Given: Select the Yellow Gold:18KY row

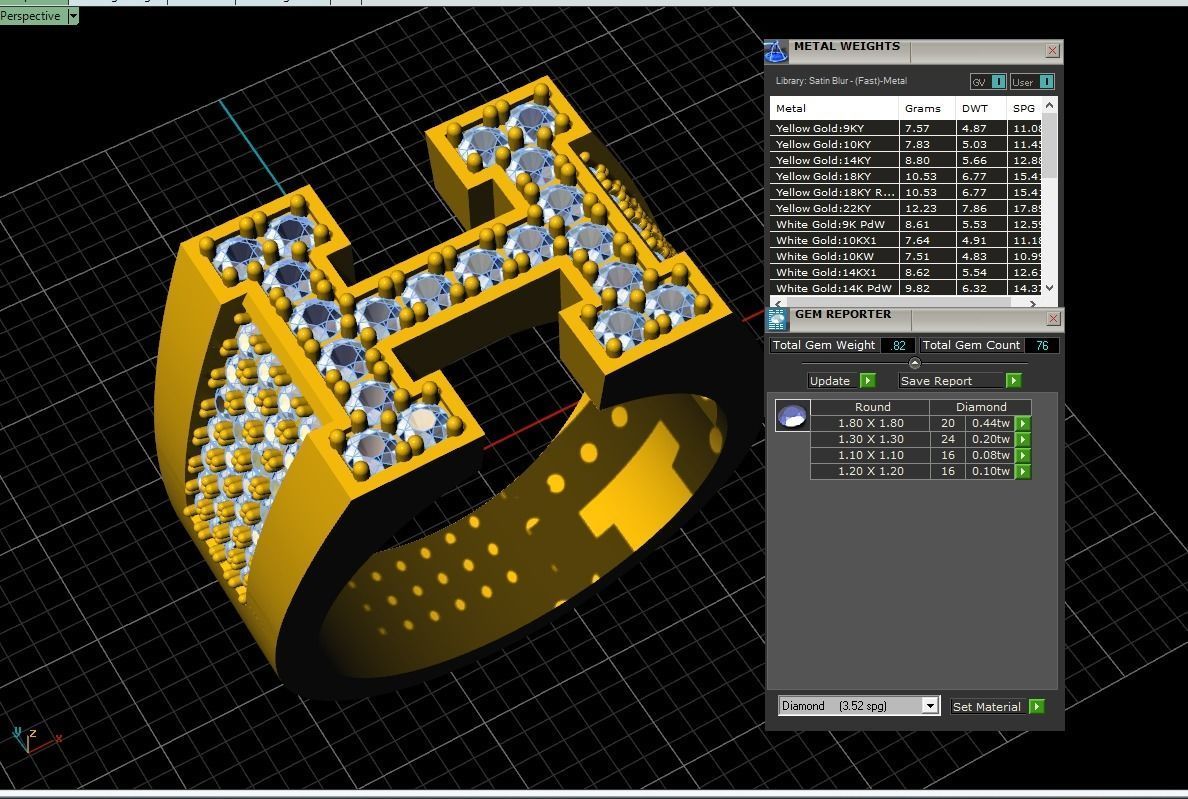Looking at the screenshot, I should [906, 176].
